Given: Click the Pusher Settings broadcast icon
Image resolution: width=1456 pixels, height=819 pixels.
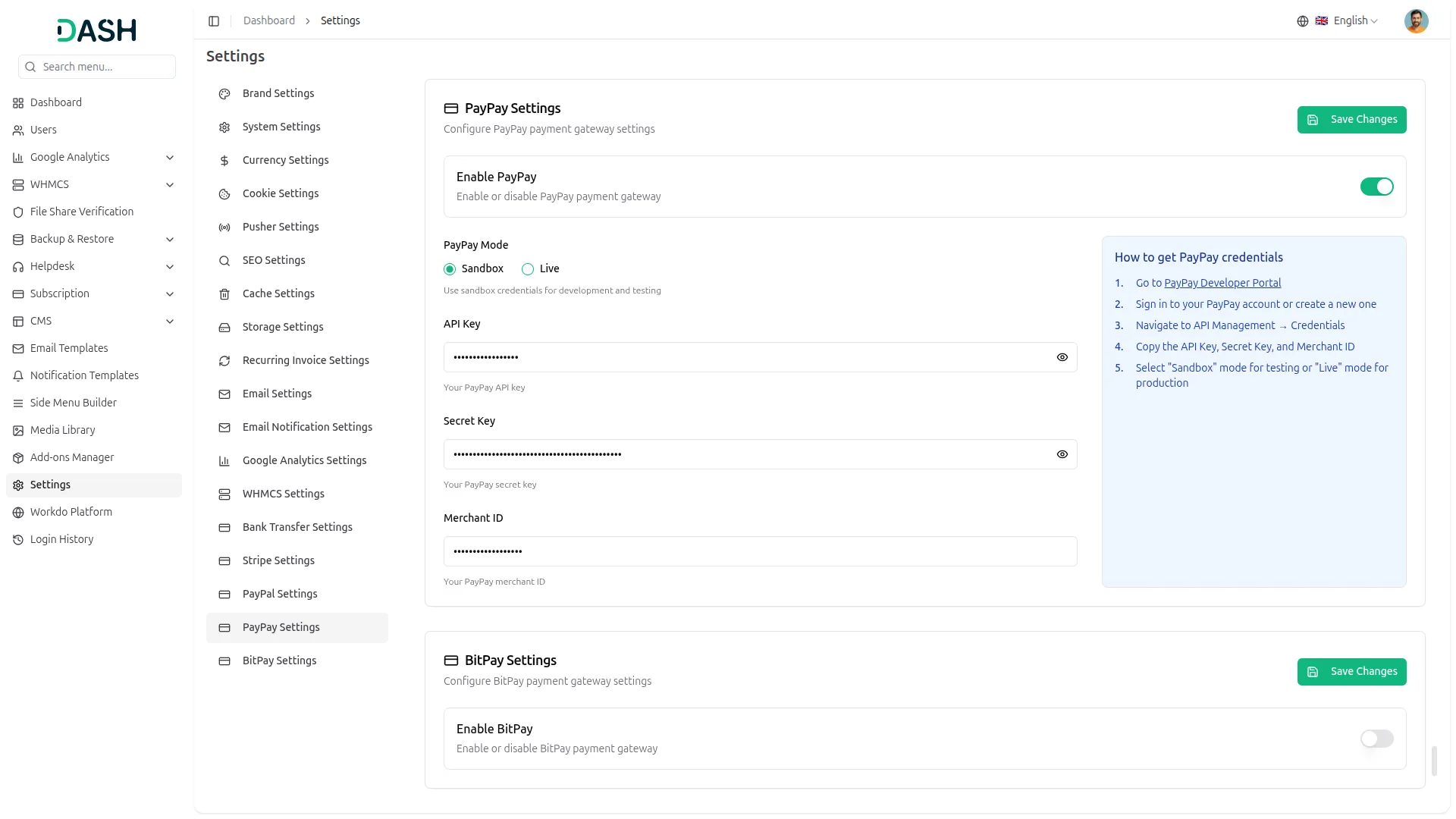Looking at the screenshot, I should 224,227.
